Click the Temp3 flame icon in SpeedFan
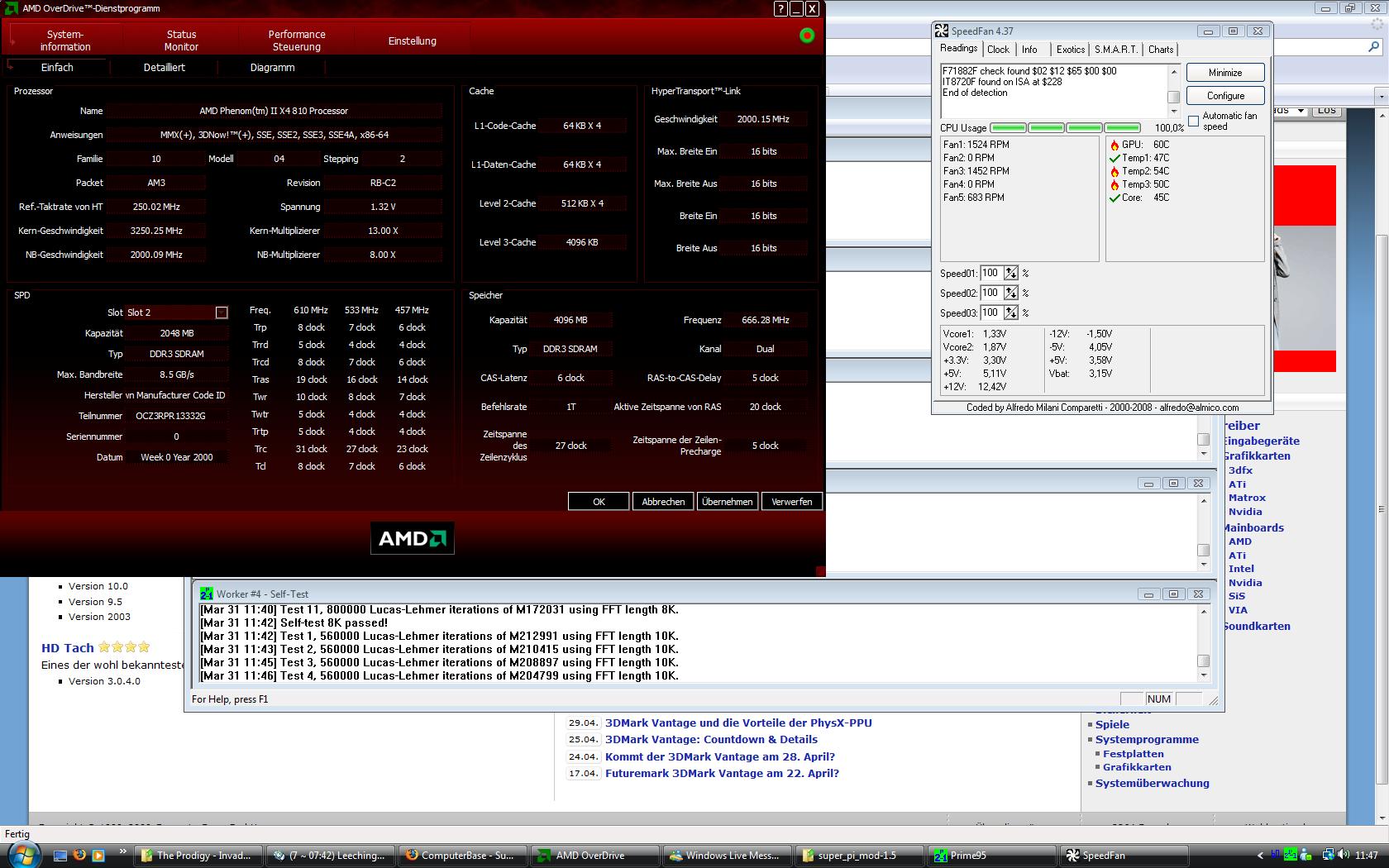The width and height of the screenshot is (1389, 868). (x=1115, y=184)
